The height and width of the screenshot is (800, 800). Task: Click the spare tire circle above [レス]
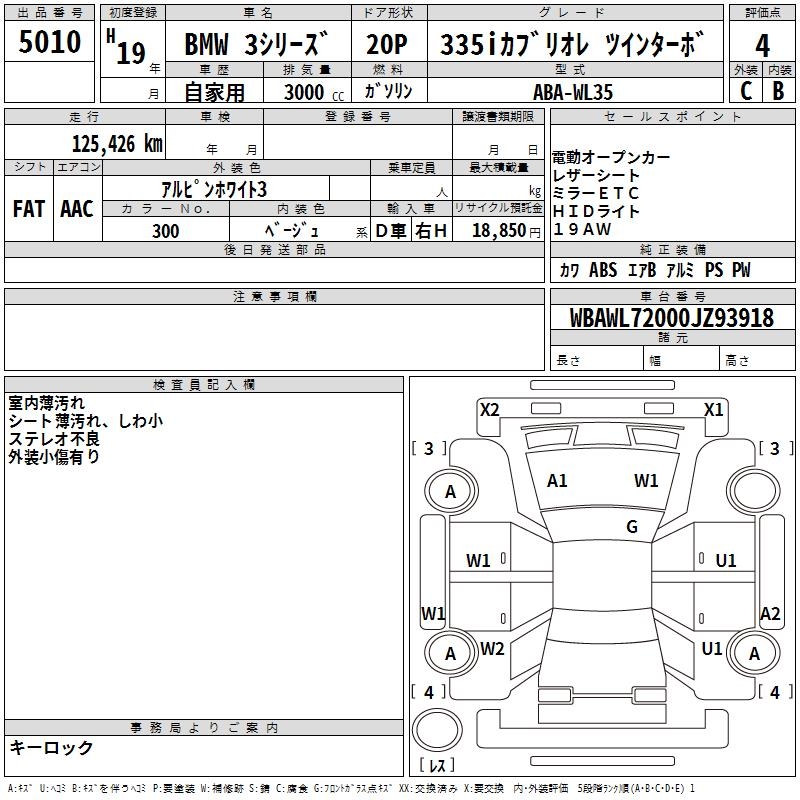point(437,729)
